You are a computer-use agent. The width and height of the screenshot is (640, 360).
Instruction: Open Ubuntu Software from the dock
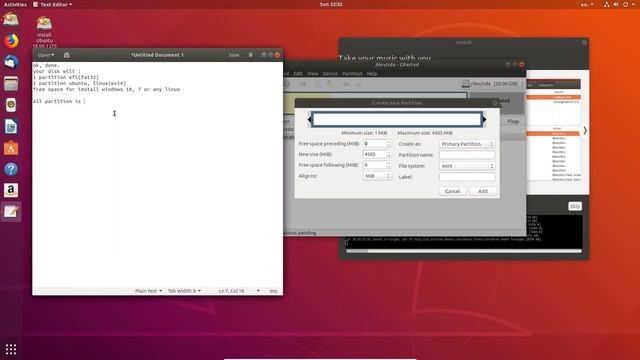pyautogui.click(x=11, y=148)
